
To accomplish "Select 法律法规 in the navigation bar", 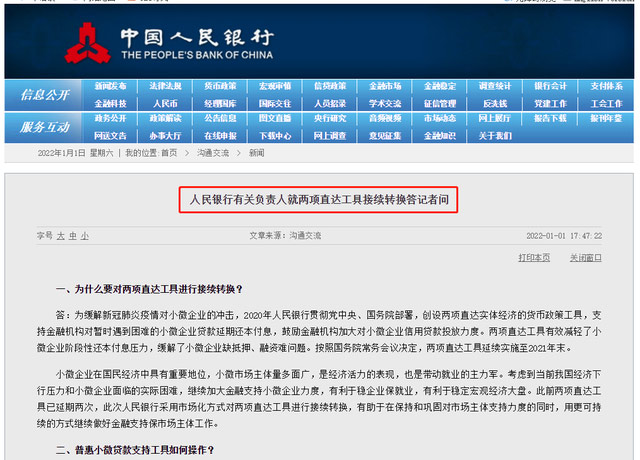I will point(165,87).
